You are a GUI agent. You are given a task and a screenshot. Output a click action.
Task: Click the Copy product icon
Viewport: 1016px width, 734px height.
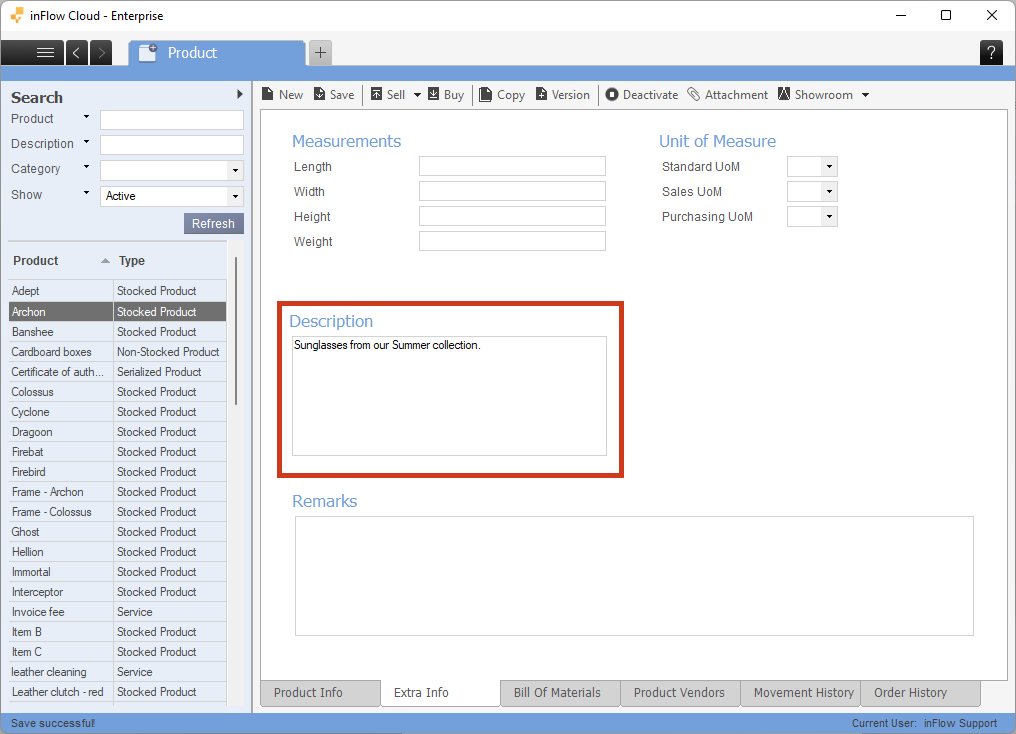(x=486, y=95)
